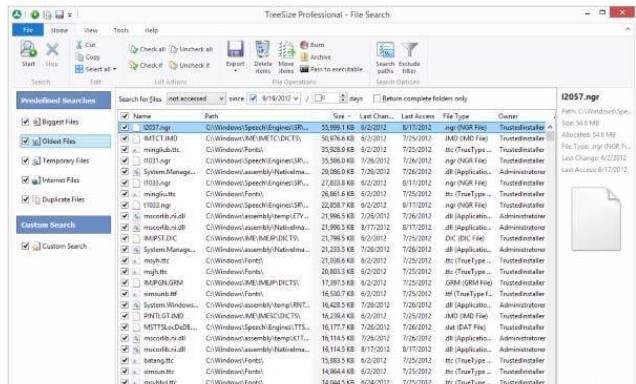Switch to the Tools ribbon tab
This screenshot has height=384, width=636.
coord(121,30)
